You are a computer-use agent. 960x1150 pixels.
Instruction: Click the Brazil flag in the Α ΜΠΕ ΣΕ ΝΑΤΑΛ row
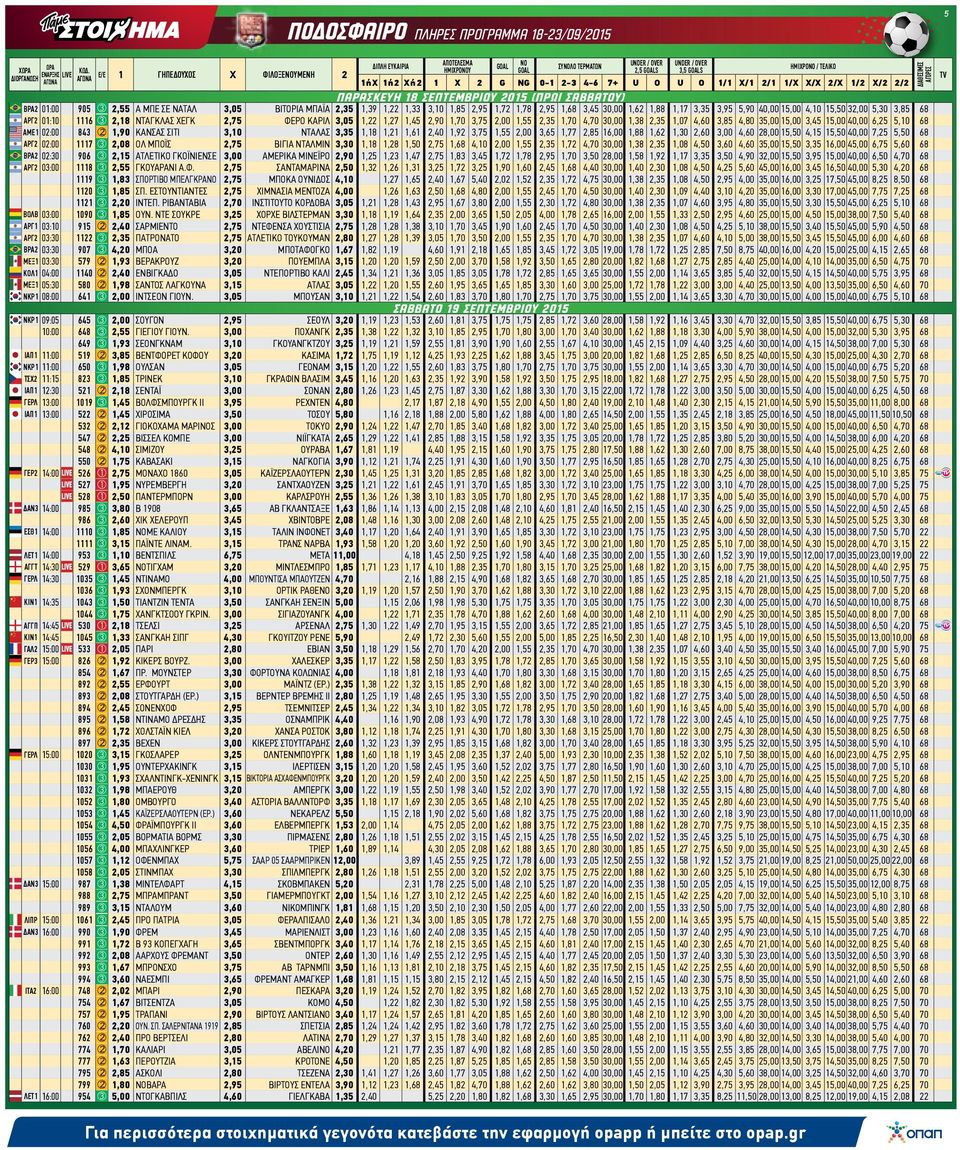click(x=15, y=109)
